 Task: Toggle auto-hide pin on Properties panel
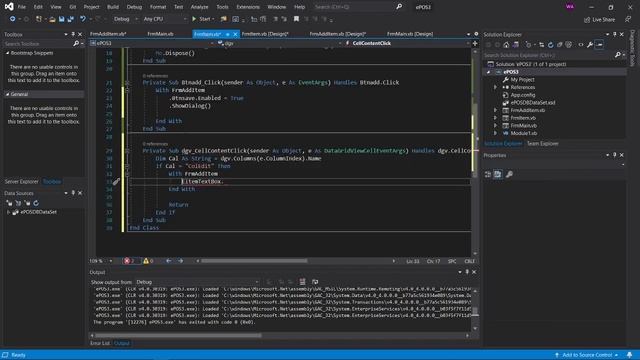[614, 155]
